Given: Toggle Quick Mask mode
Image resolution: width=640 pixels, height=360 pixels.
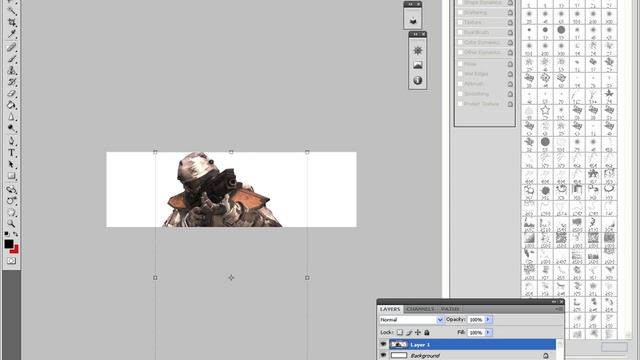Looking at the screenshot, I should click(x=11, y=260).
